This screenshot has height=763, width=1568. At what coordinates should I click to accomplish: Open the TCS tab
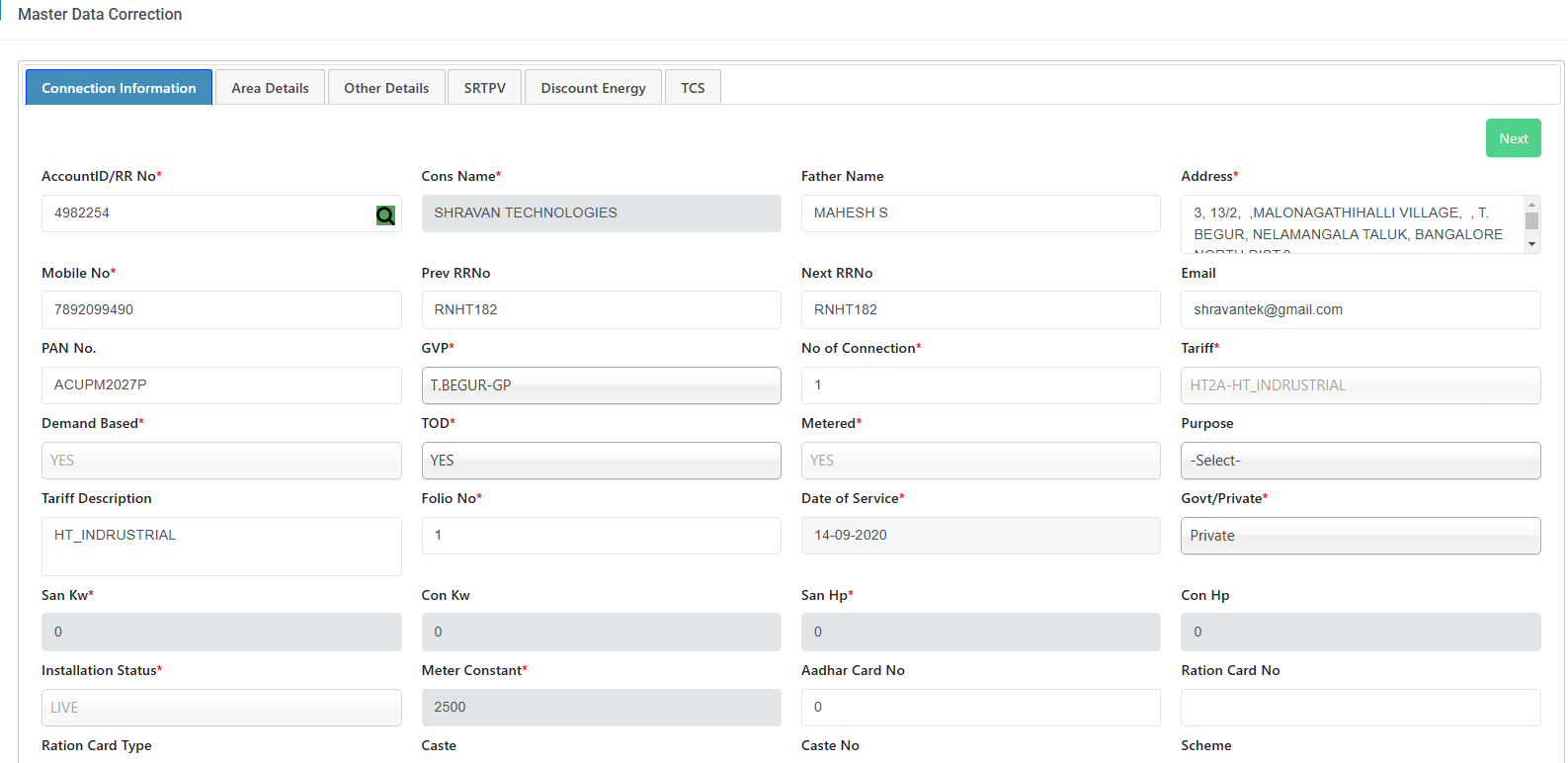click(x=693, y=88)
